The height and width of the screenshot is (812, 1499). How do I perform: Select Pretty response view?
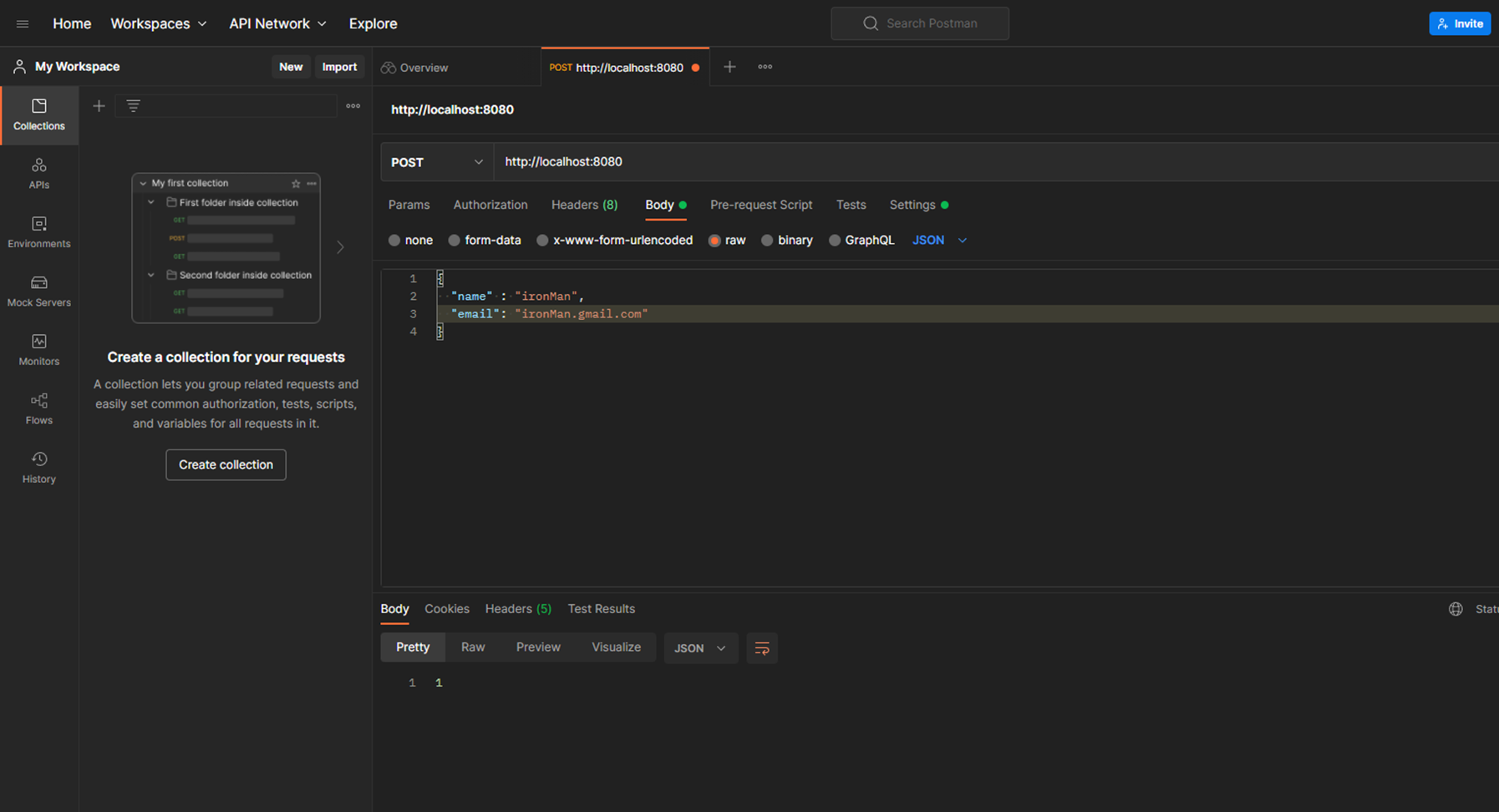tap(413, 647)
